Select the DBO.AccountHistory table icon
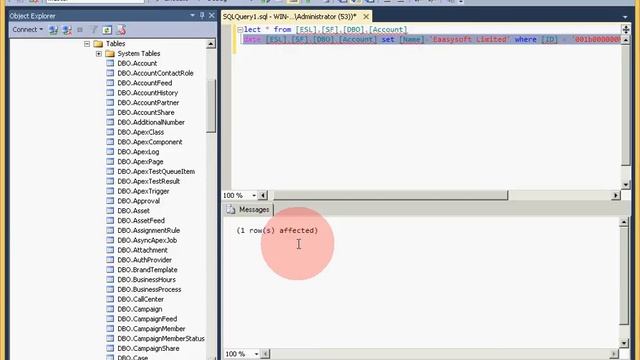The image size is (640, 360). [110, 93]
